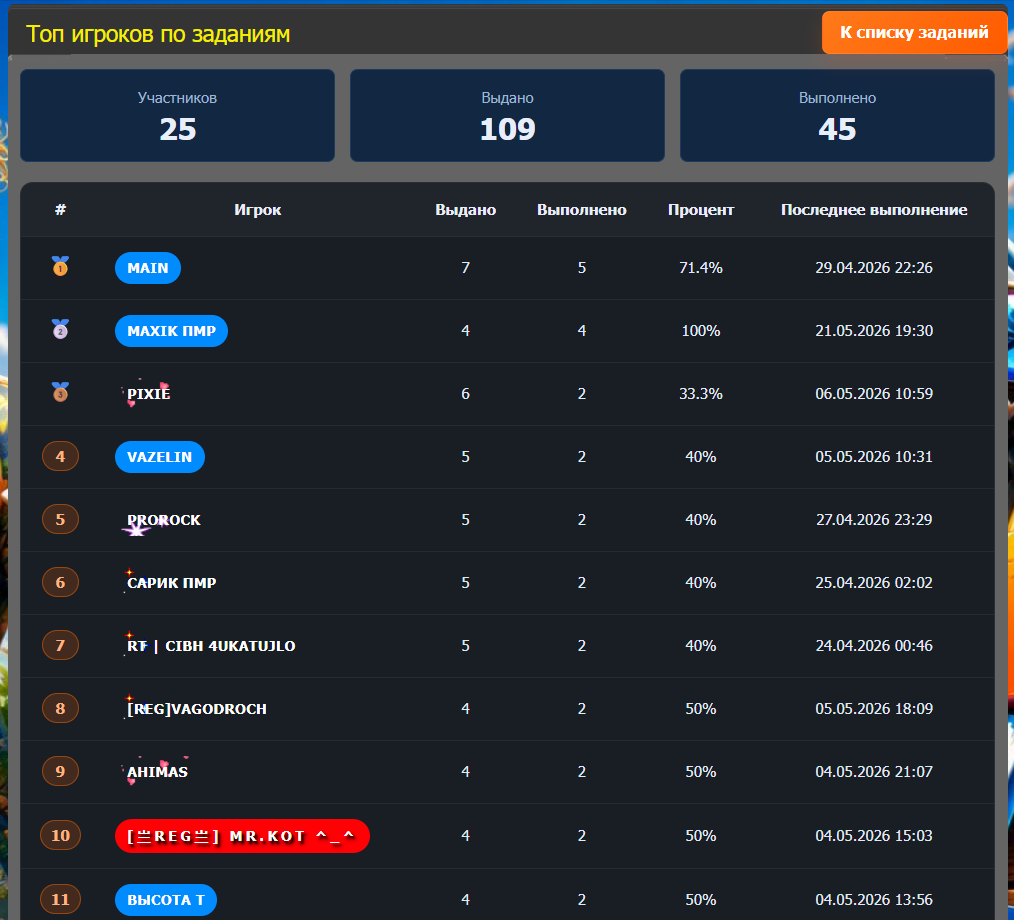1014x920 pixels.
Task: Click the silver medal icon for MAXIK ПМР
Action: 60,329
